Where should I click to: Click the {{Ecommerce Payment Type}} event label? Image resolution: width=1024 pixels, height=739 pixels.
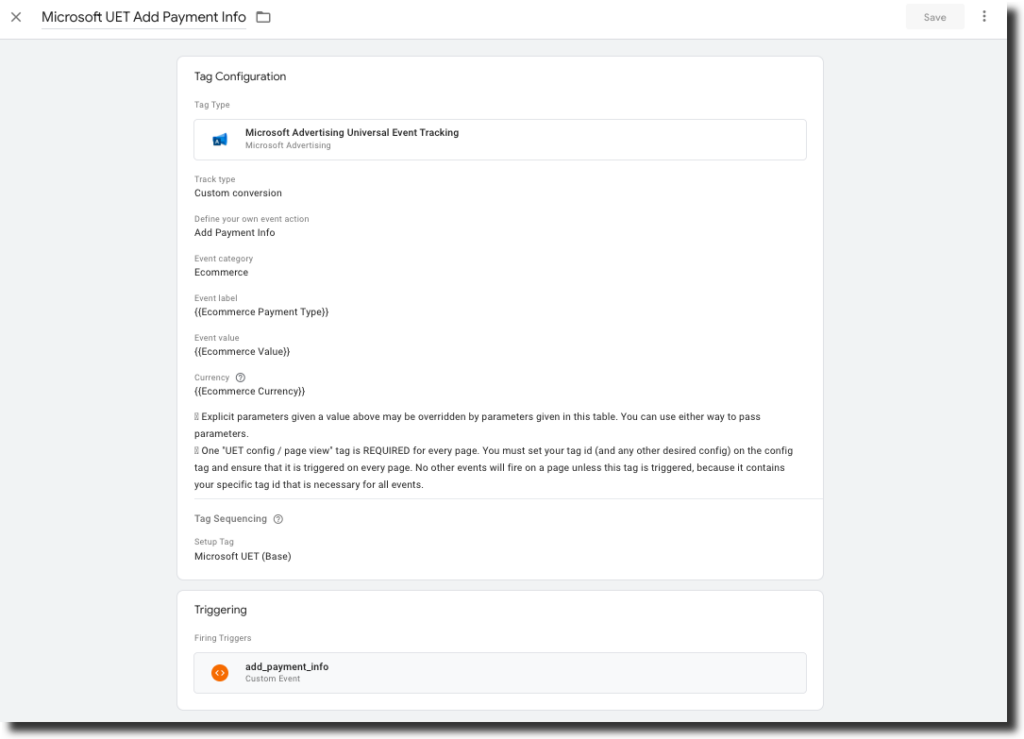tap(261, 312)
